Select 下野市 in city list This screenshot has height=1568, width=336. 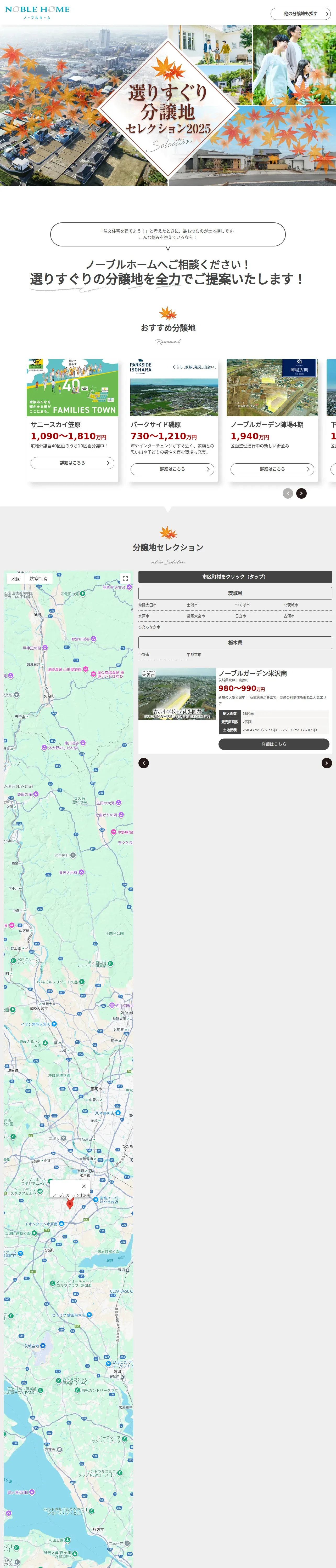(144, 655)
